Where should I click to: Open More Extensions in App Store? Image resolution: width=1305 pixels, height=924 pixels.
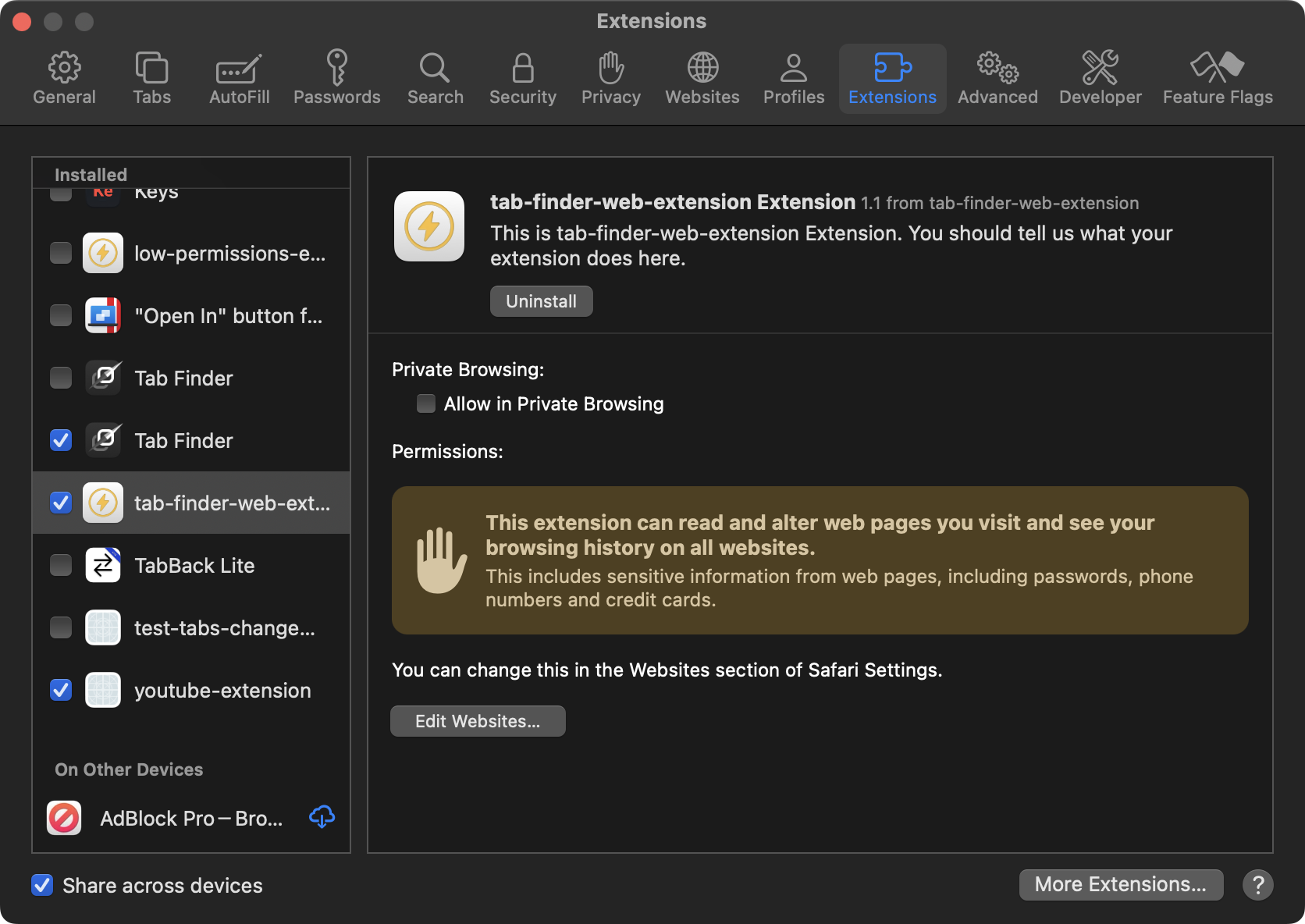(1120, 884)
